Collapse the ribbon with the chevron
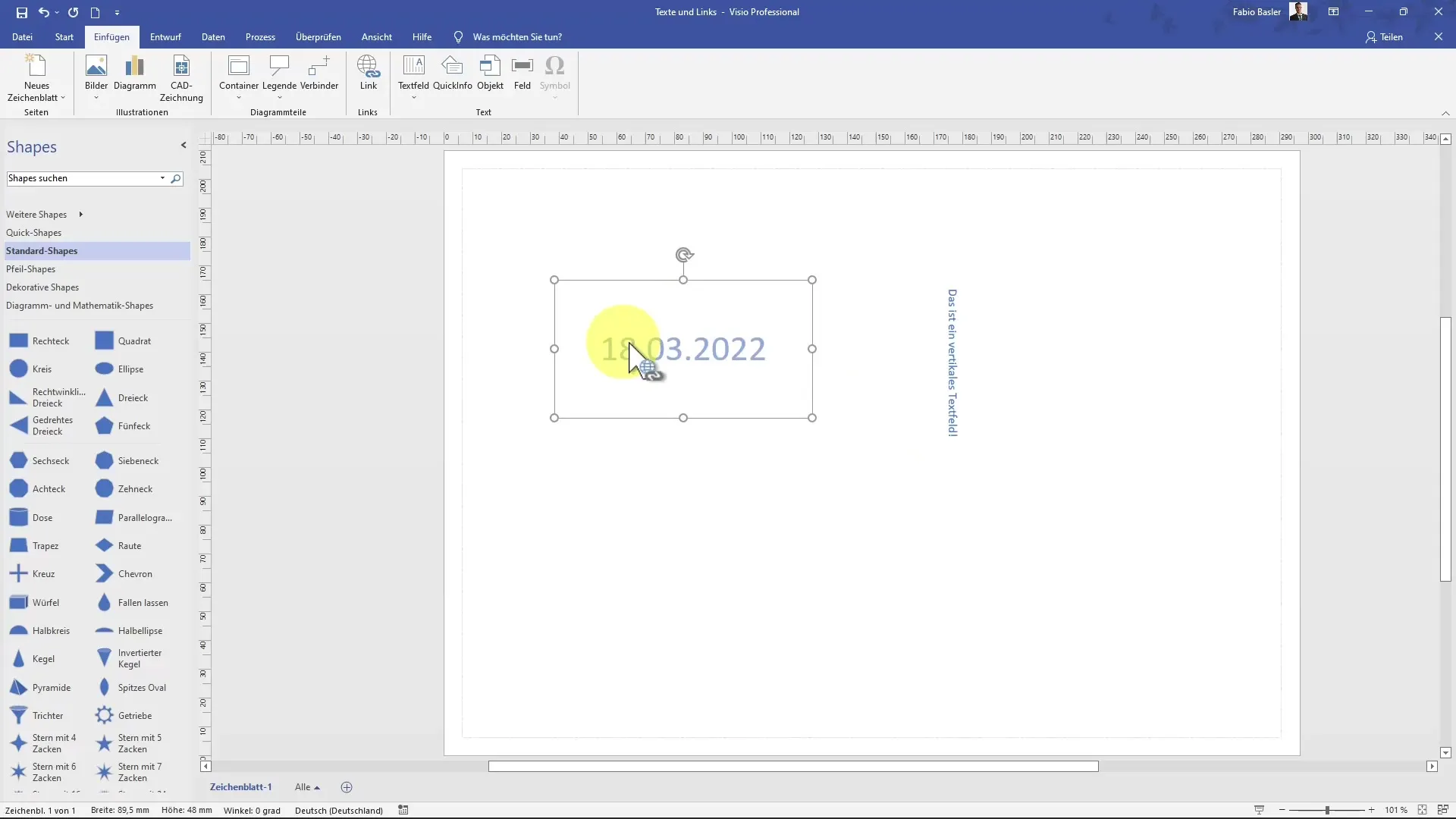This screenshot has height=819, width=1456. point(1445,113)
